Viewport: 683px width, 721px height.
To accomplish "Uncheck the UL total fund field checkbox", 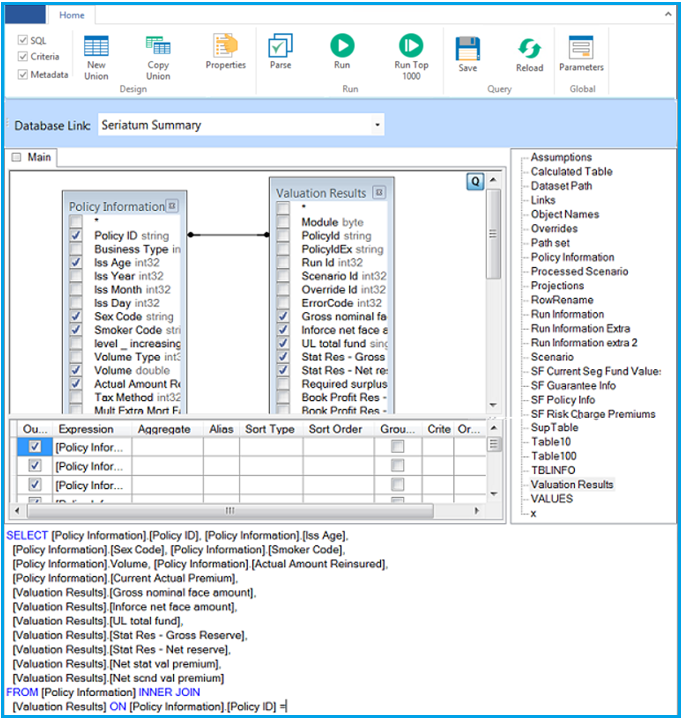I will tap(283, 343).
